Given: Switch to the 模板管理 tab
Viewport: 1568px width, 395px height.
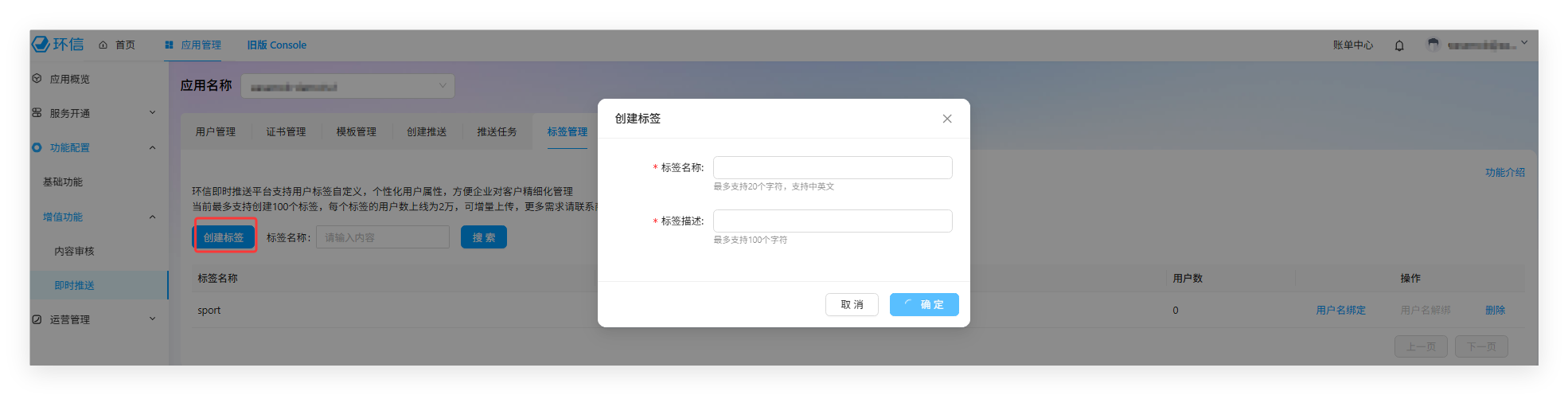Looking at the screenshot, I should coord(356,132).
